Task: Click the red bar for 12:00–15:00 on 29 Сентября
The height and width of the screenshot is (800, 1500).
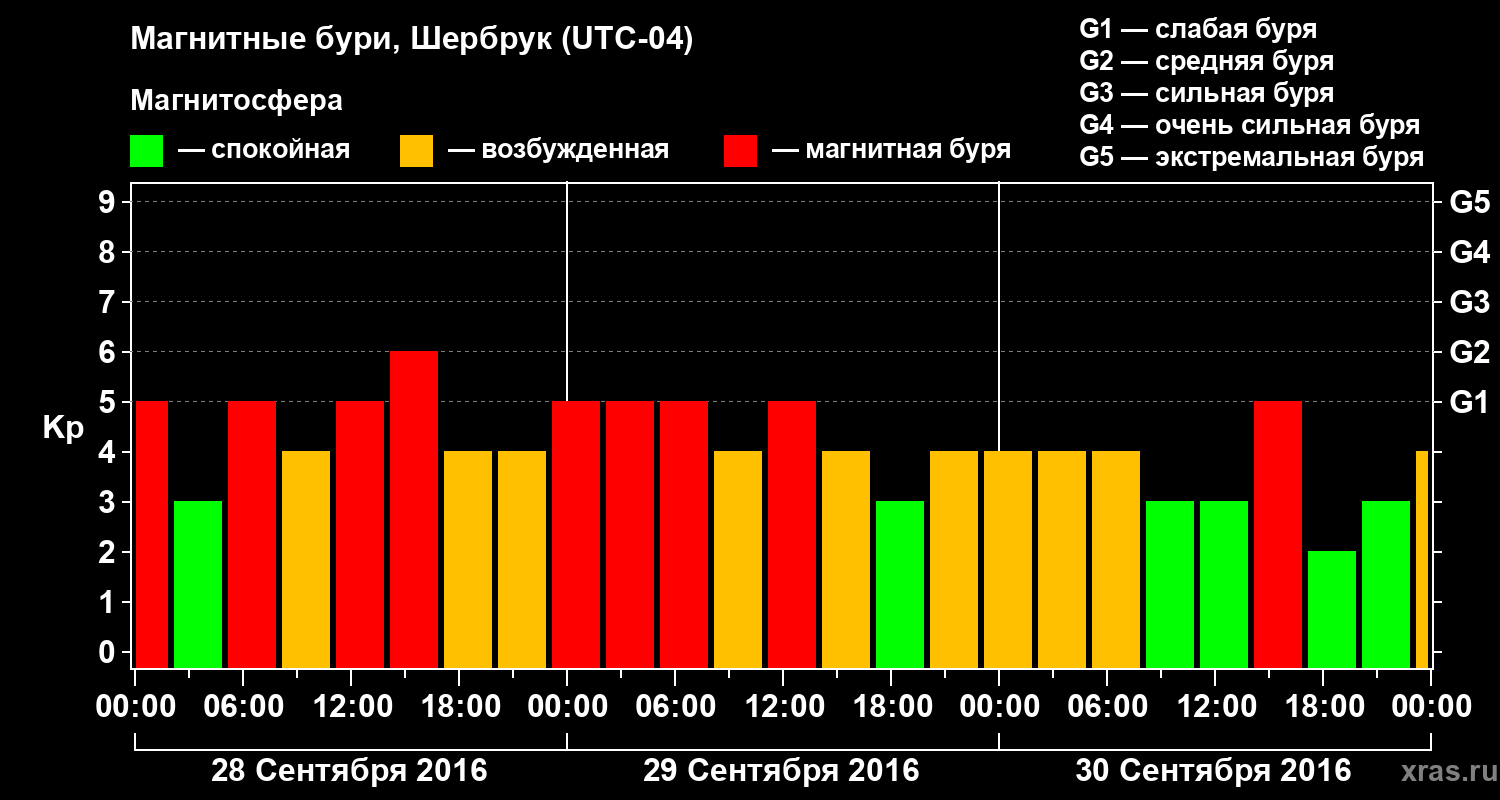Action: coord(792,535)
